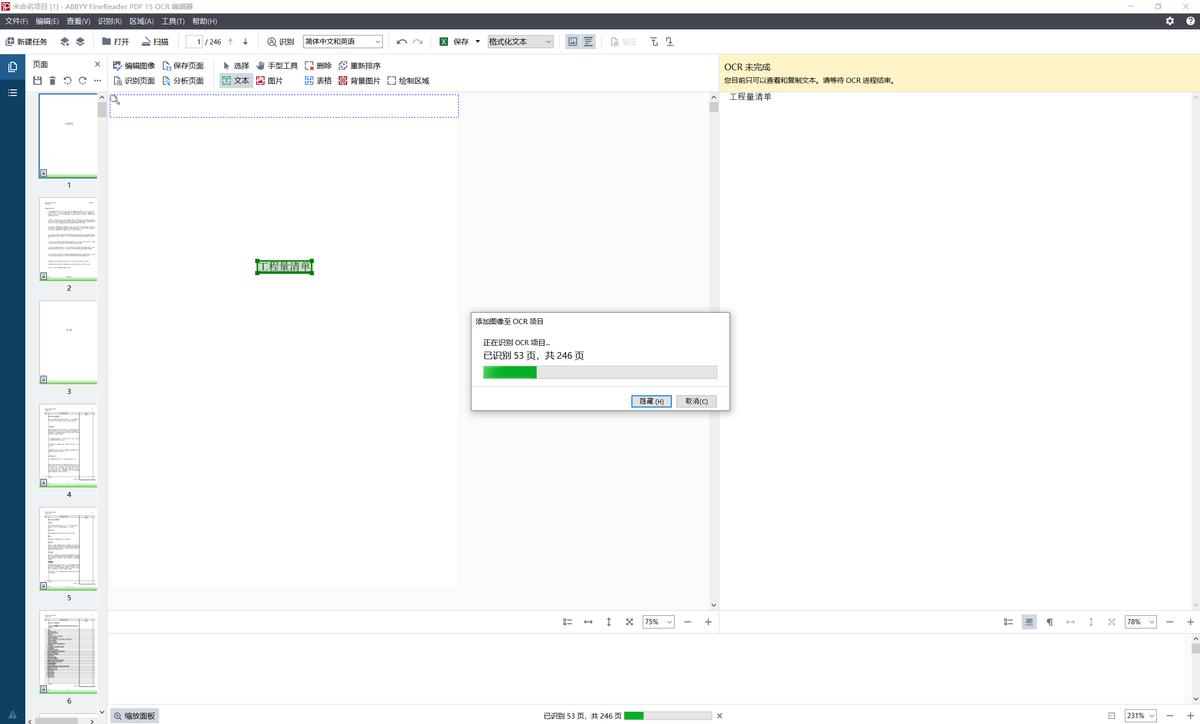Screen dimensions: 1200x724
Task: Open the 工具(T) menu
Action: click(173, 21)
